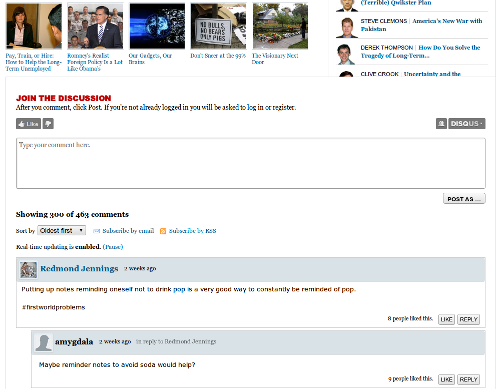Reply to amygdala's comment
Image resolution: width=501 pixels, height=389 pixels.
point(468,379)
